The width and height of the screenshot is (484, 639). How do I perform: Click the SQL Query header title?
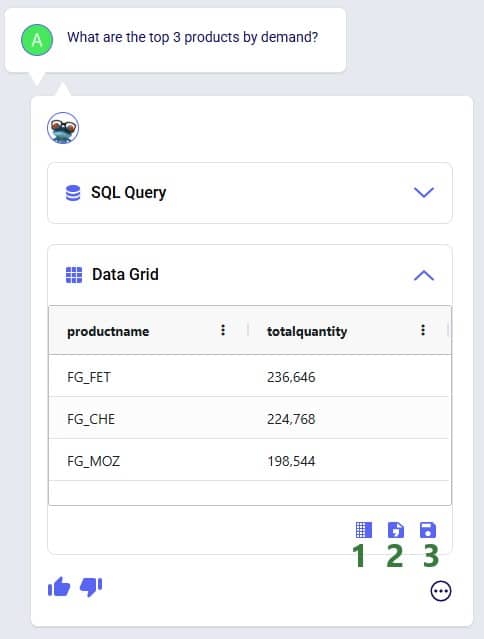click(128, 193)
